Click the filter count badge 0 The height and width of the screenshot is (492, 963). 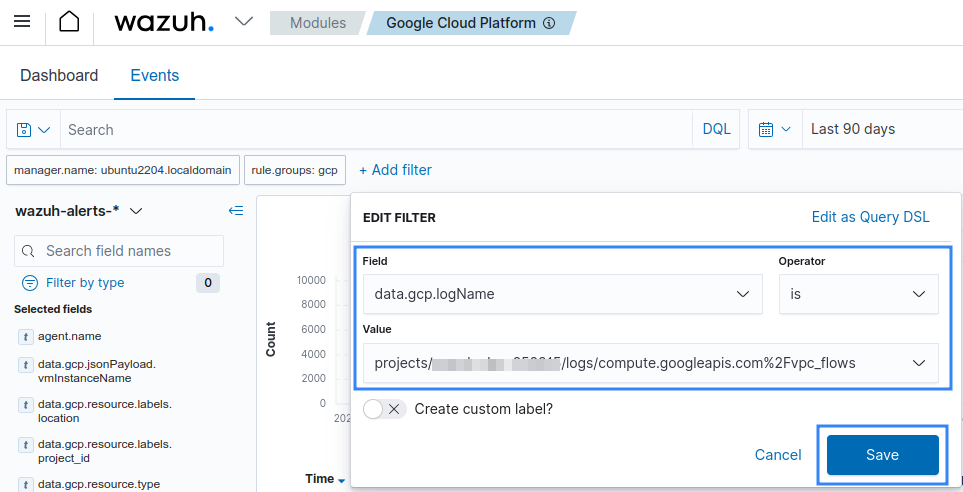(x=208, y=283)
